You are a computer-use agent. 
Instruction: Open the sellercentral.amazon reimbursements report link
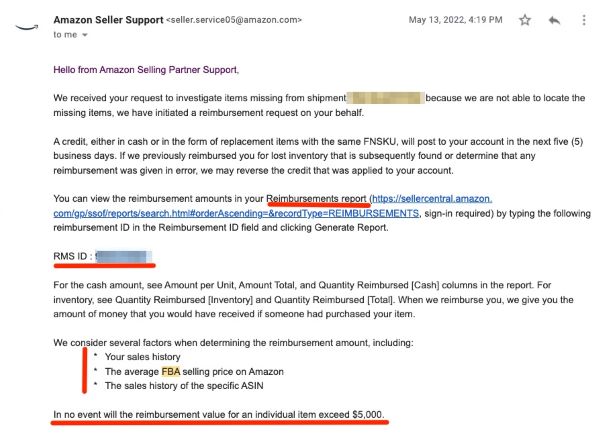(x=432, y=199)
